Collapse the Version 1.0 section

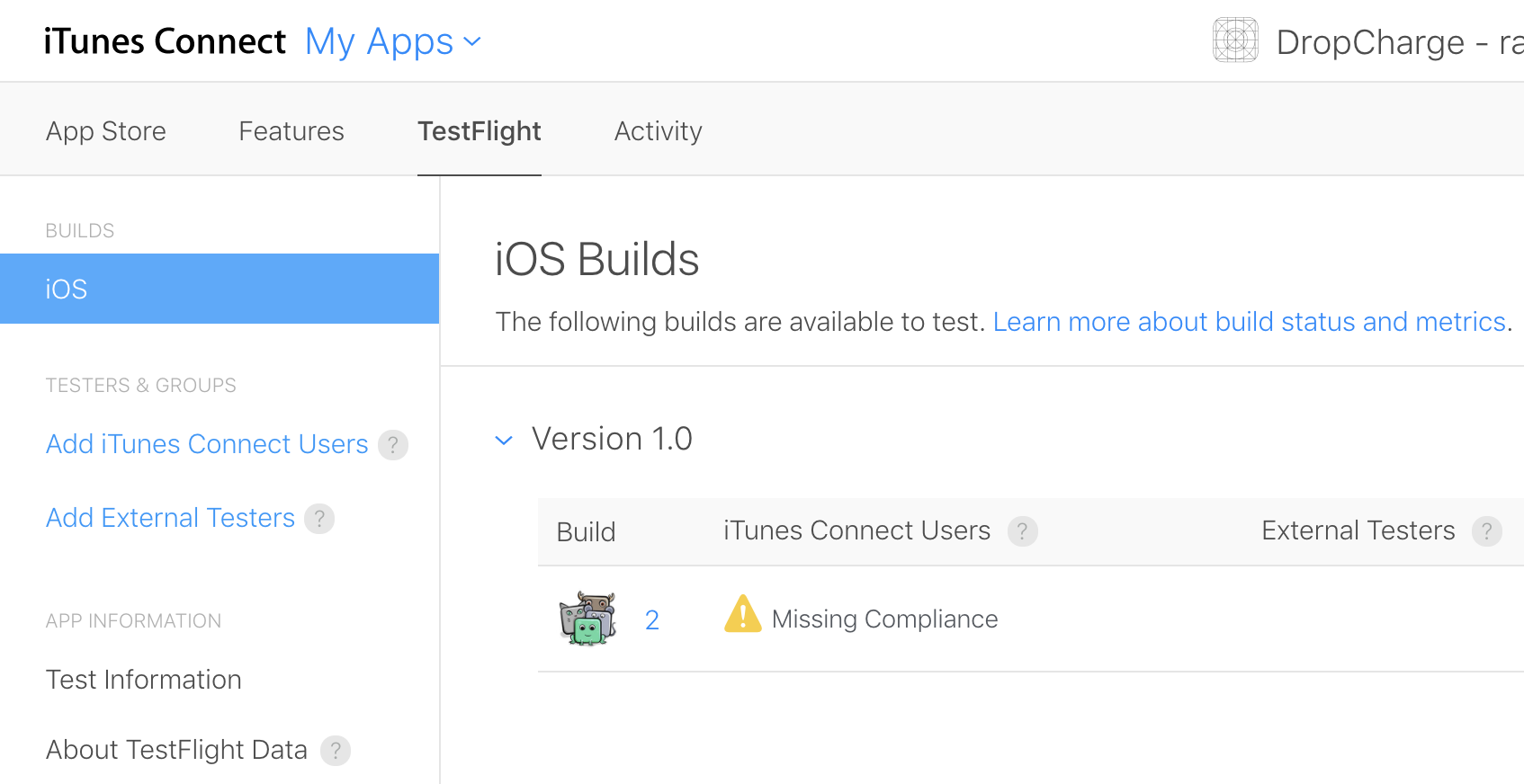[x=504, y=440]
